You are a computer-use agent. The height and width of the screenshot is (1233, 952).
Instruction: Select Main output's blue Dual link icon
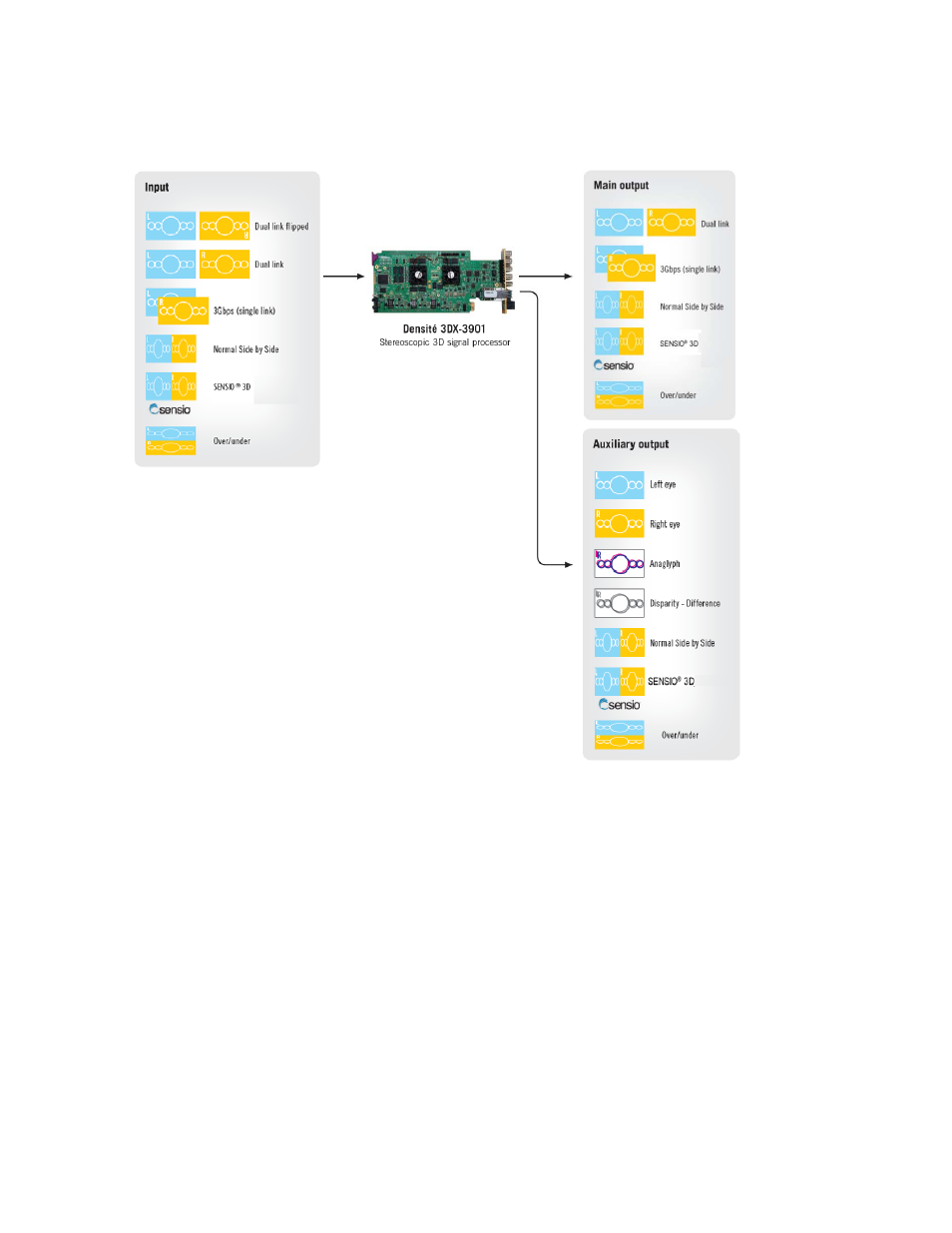pos(619,222)
